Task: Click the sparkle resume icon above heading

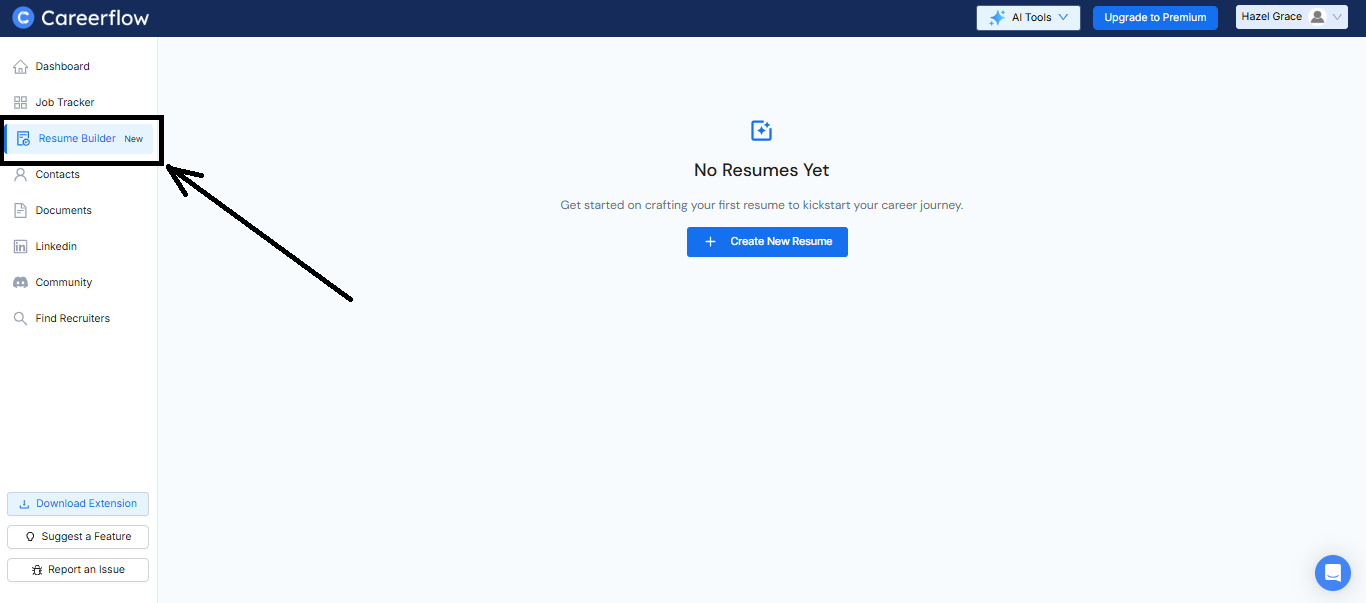Action: point(761,131)
